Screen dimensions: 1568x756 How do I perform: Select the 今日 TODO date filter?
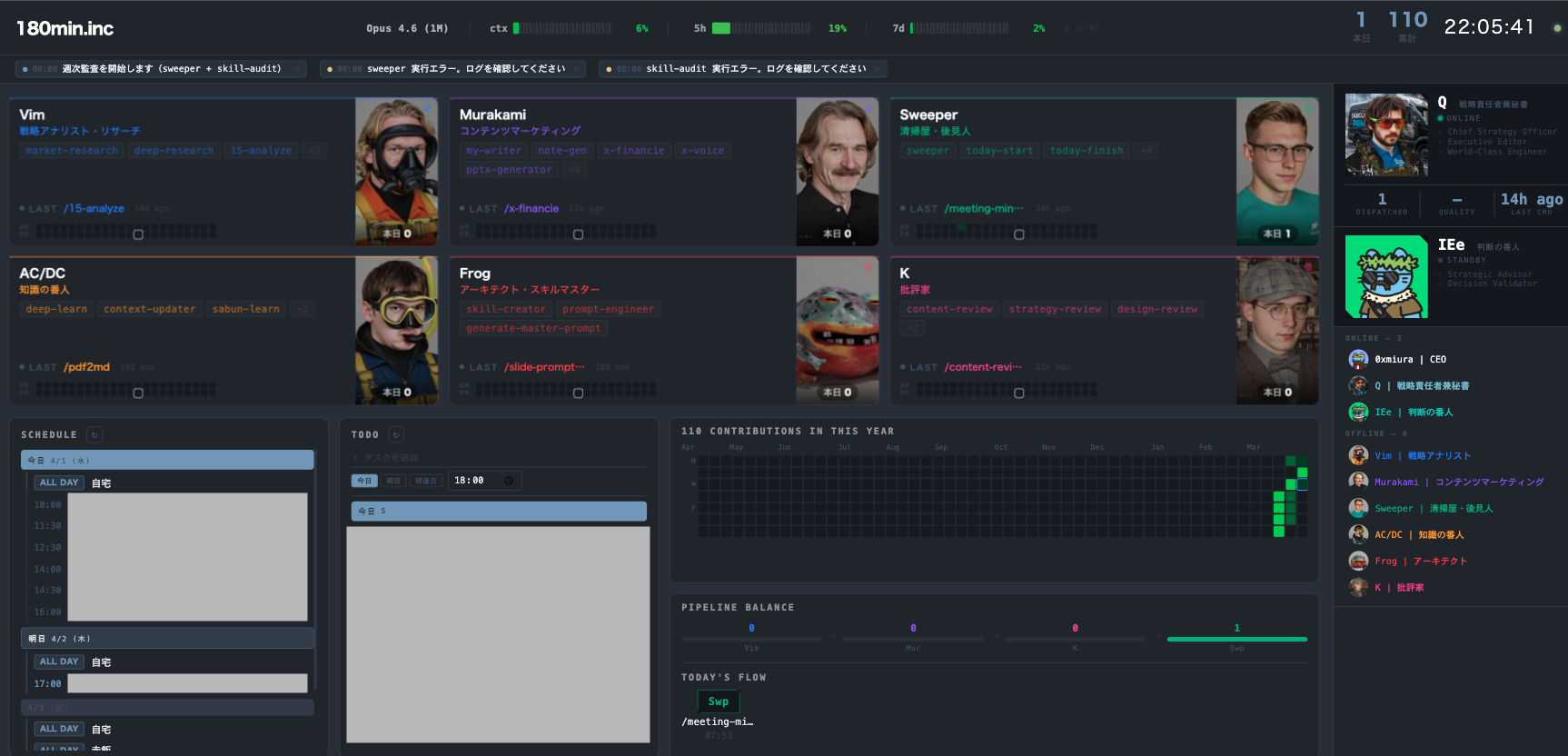coord(364,481)
